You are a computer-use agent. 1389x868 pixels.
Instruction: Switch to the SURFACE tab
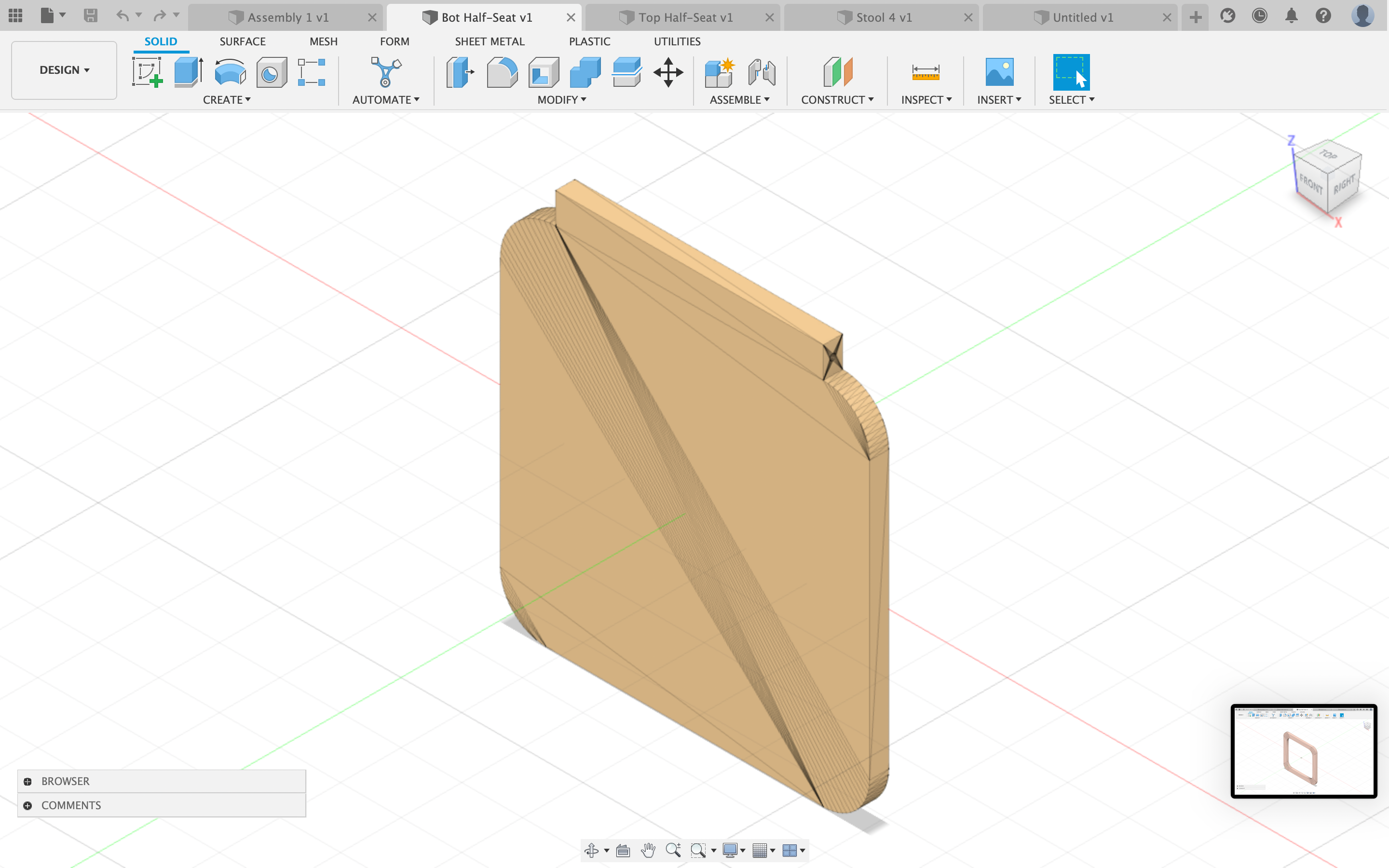[242, 41]
